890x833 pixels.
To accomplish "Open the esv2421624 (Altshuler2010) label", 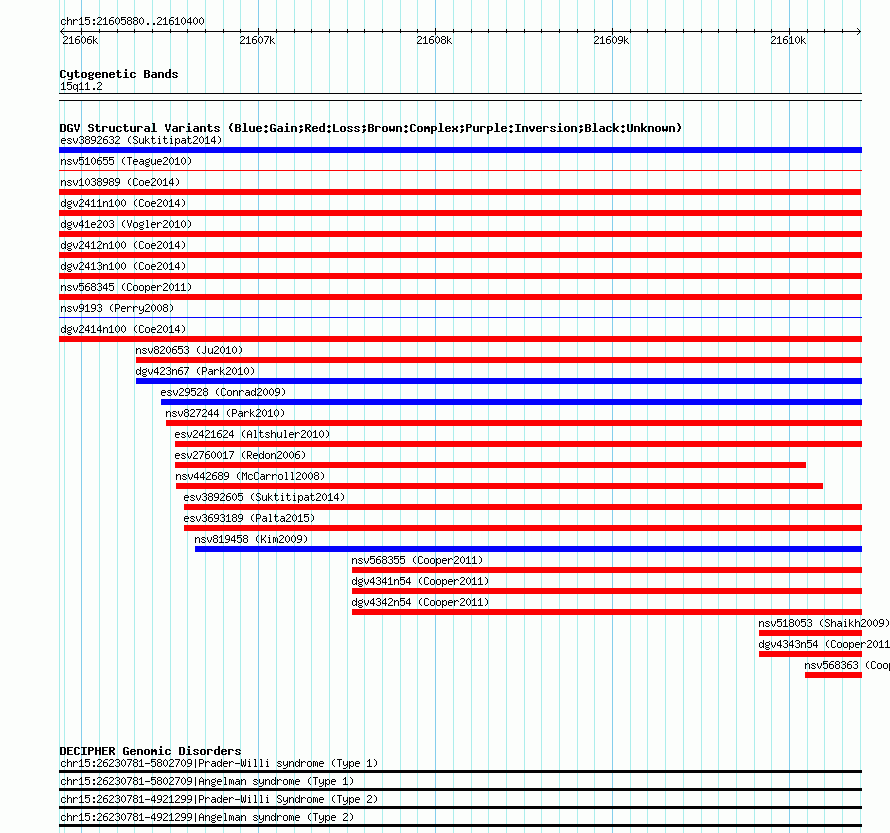I will click(x=252, y=434).
